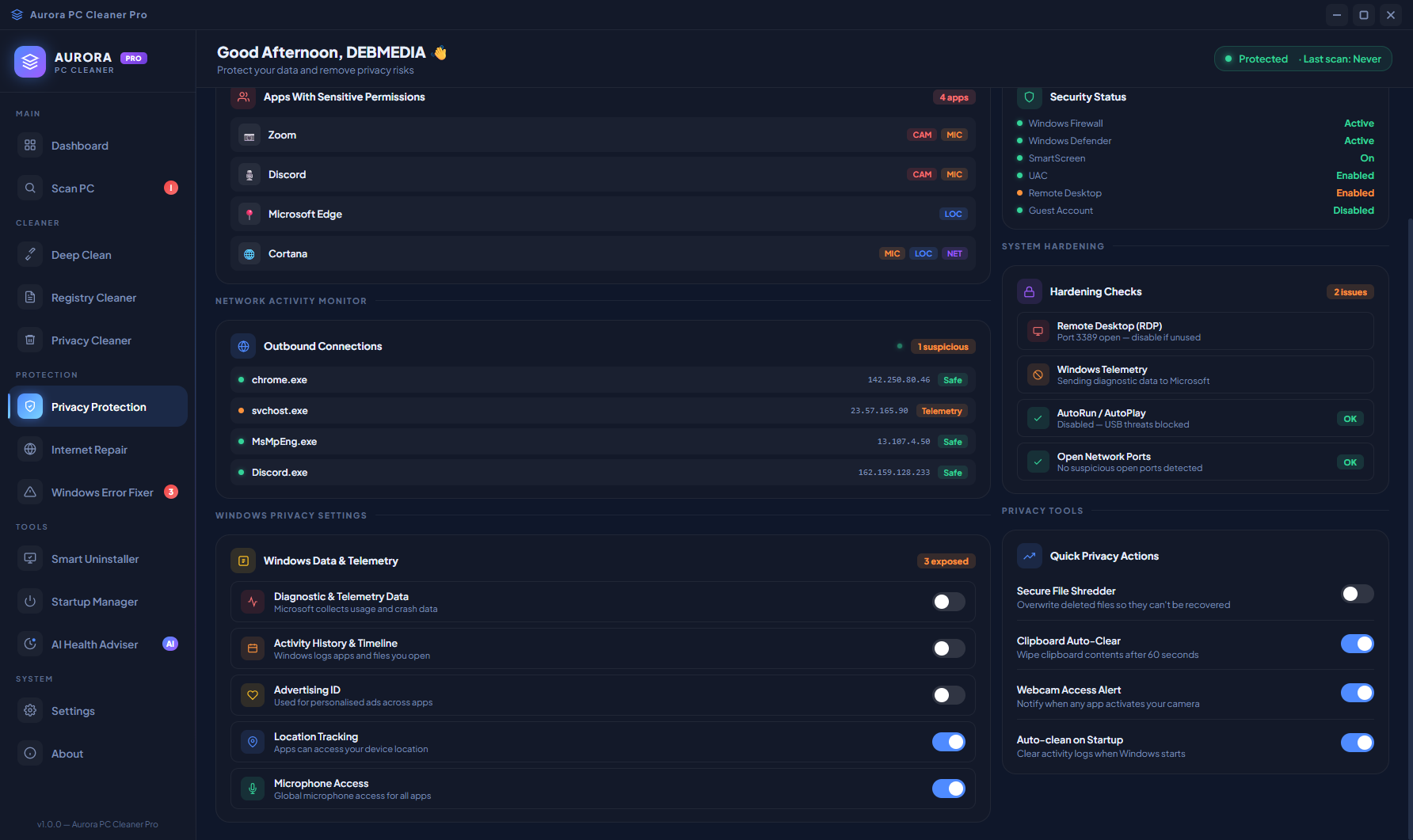This screenshot has height=840, width=1413.
Task: Disable Location Tracking toggle
Action: click(x=948, y=742)
